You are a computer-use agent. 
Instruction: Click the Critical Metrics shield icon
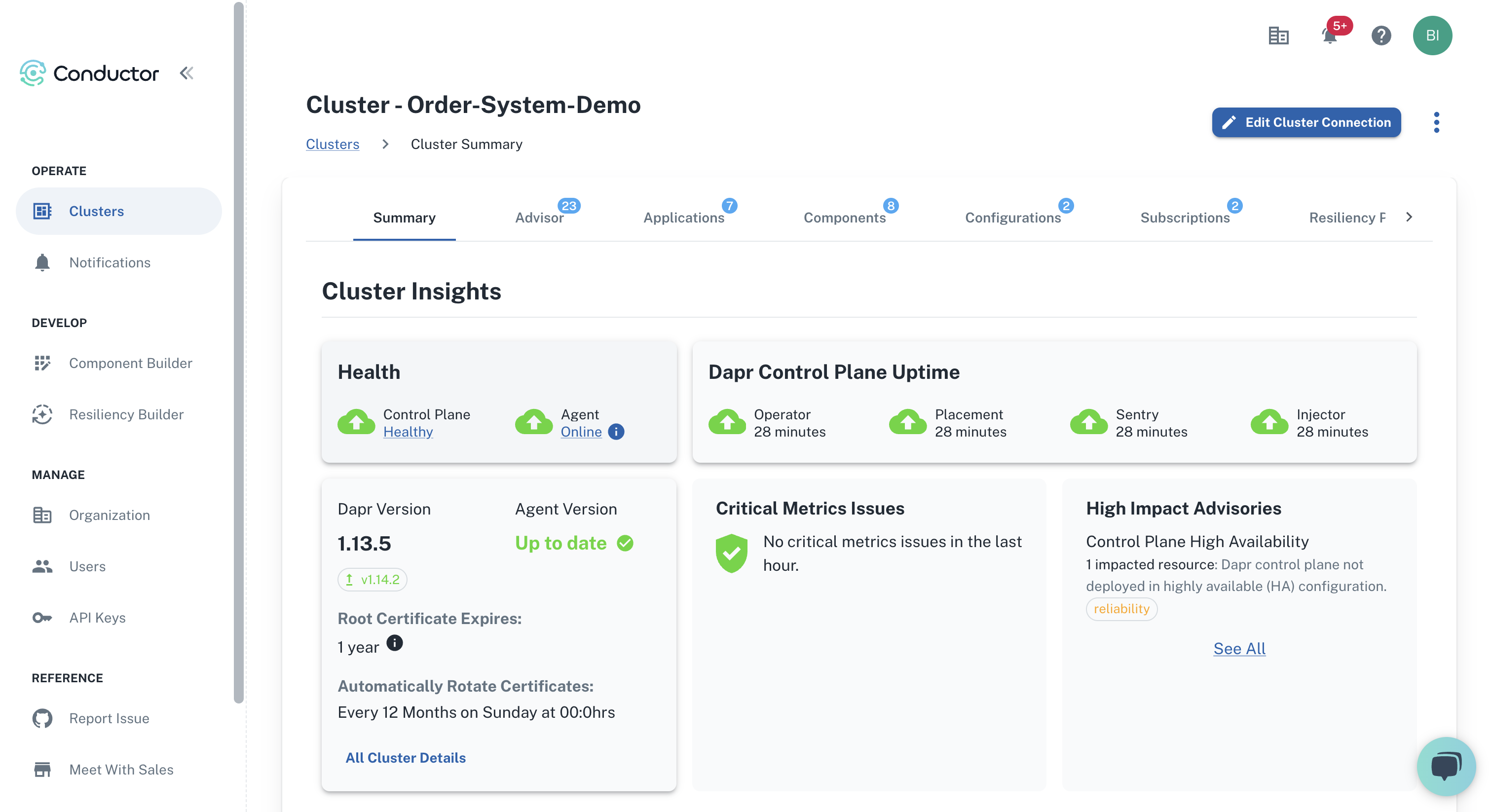(x=731, y=553)
